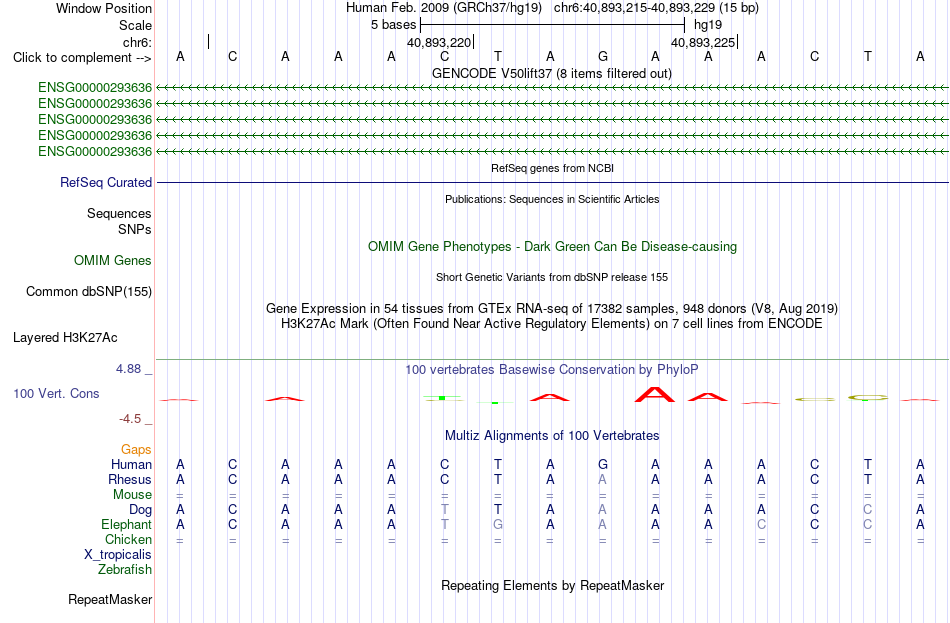Click the Mouse species label
950x623 pixels.
(x=132, y=495)
